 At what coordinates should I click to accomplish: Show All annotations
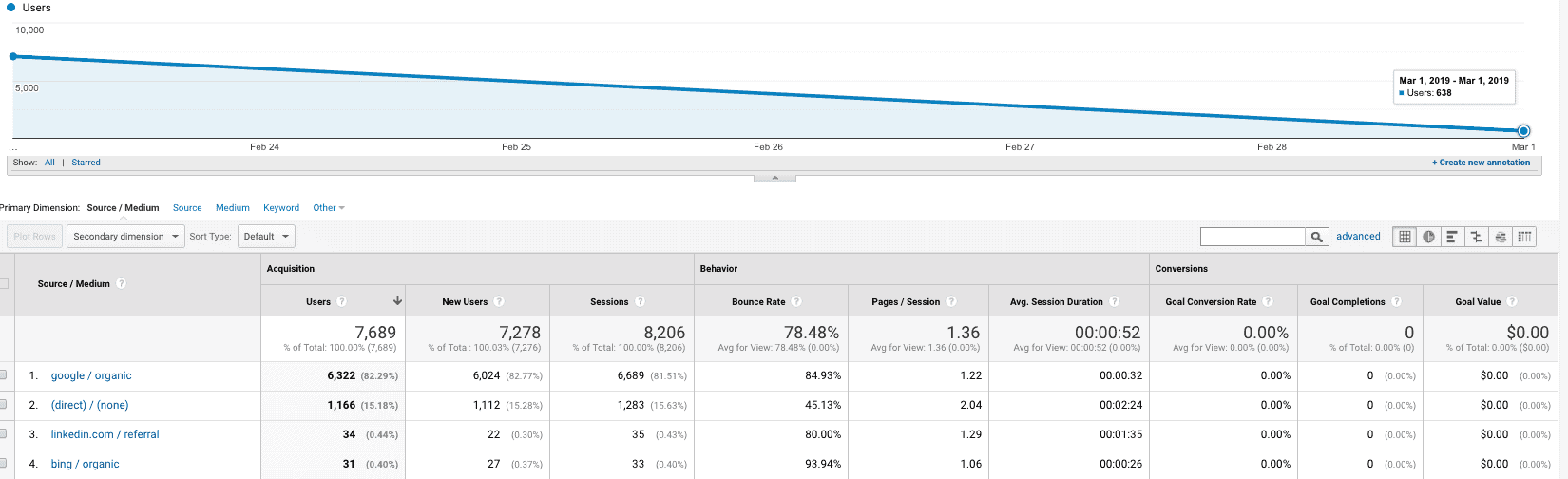pyautogui.click(x=49, y=163)
